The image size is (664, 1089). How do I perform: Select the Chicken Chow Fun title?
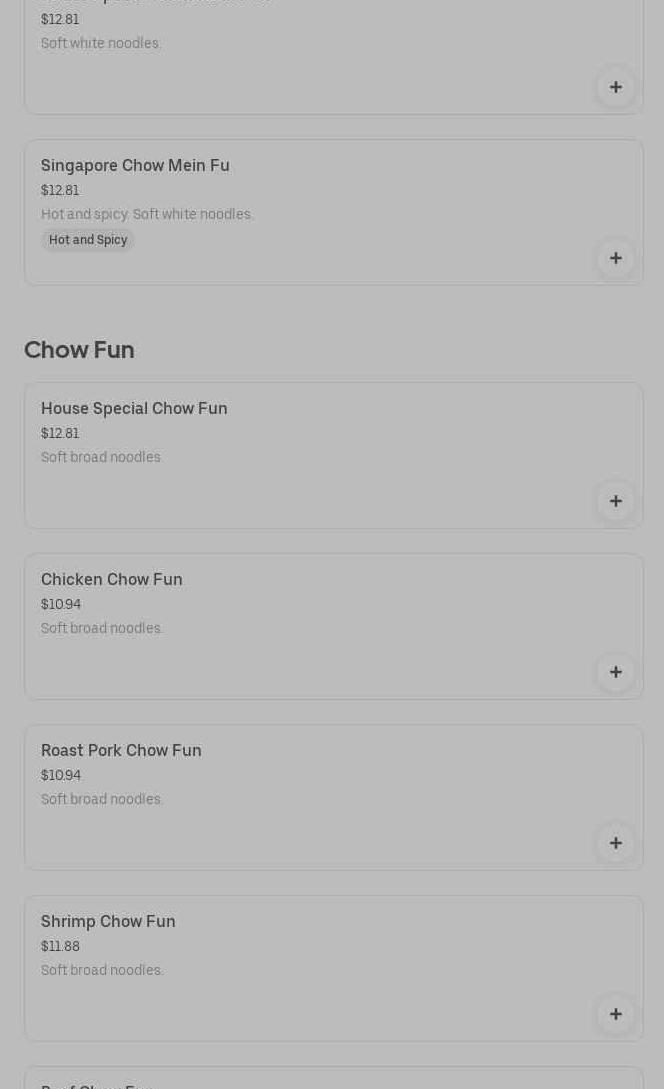pyautogui.click(x=112, y=580)
